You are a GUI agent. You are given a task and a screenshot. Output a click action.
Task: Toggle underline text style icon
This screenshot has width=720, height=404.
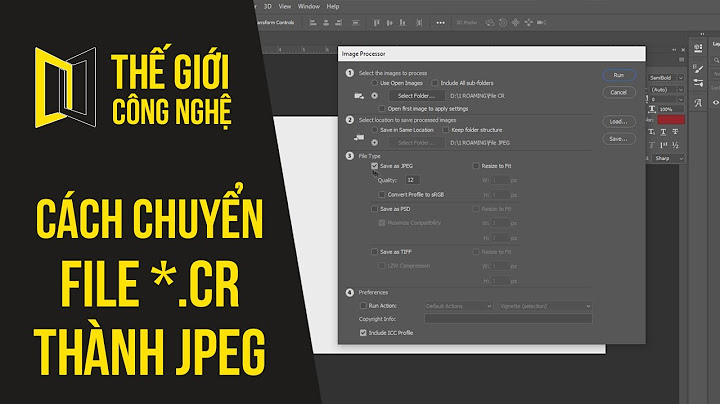[x=663, y=132]
